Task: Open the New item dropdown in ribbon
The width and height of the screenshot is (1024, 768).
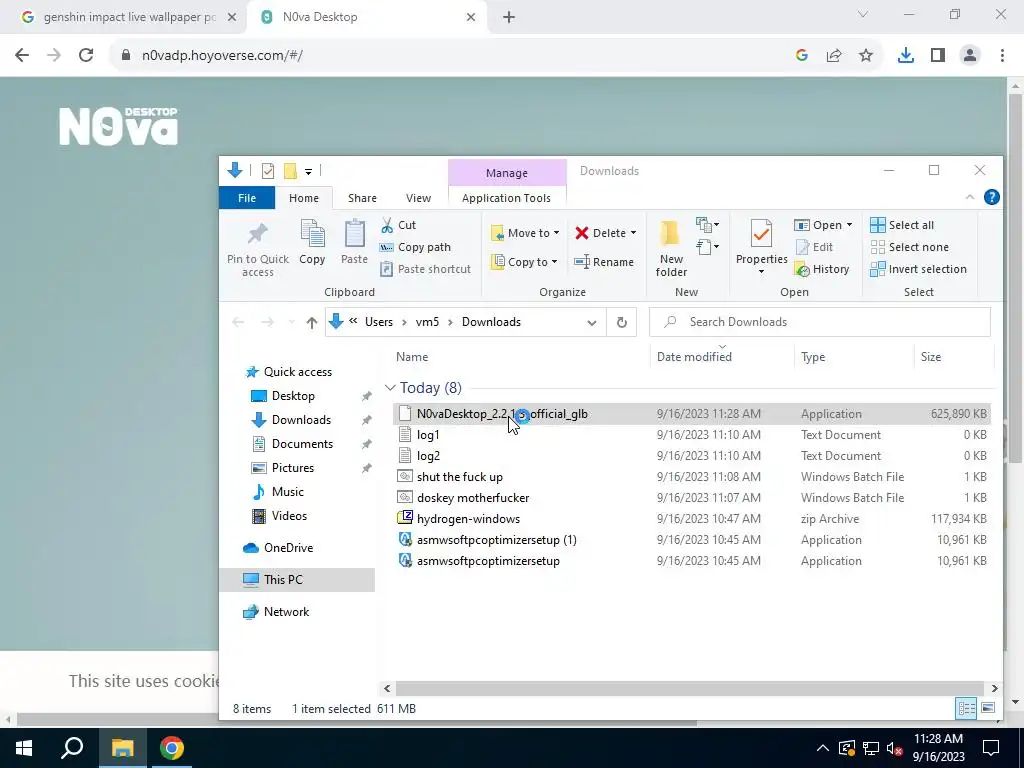Action: click(707, 225)
